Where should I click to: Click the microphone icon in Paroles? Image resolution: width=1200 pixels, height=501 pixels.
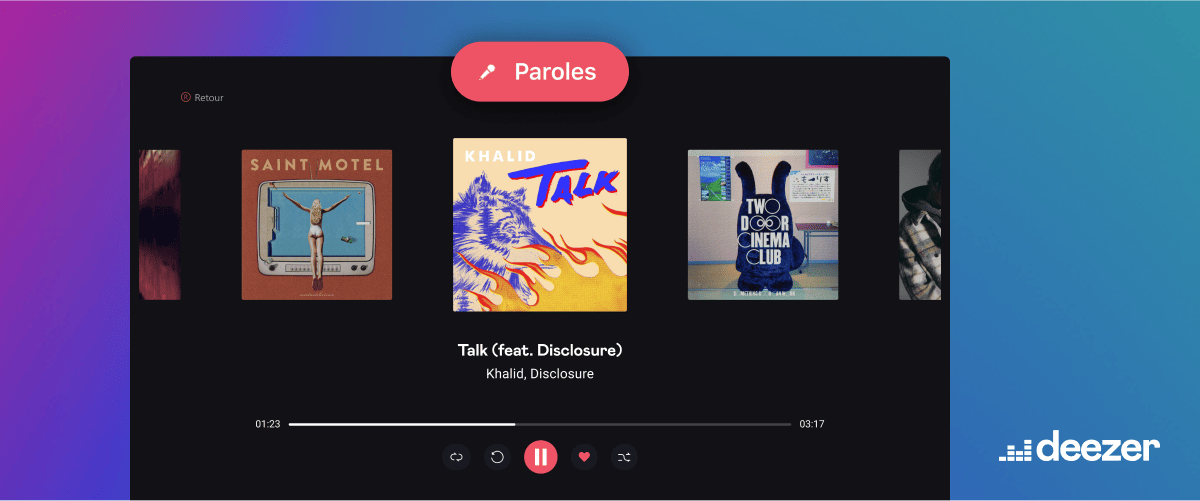[x=488, y=72]
